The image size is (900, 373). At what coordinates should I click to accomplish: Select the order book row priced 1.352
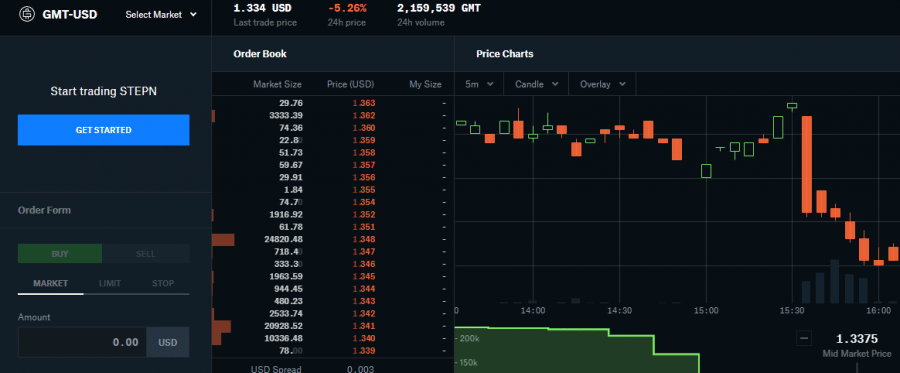(333, 215)
